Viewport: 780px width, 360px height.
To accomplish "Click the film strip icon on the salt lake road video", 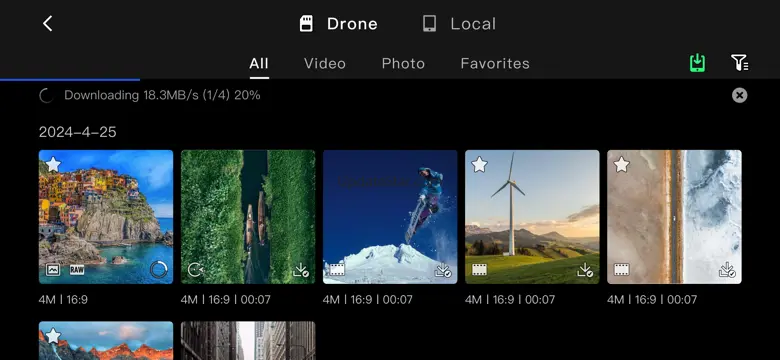I will pyautogui.click(x=622, y=270).
